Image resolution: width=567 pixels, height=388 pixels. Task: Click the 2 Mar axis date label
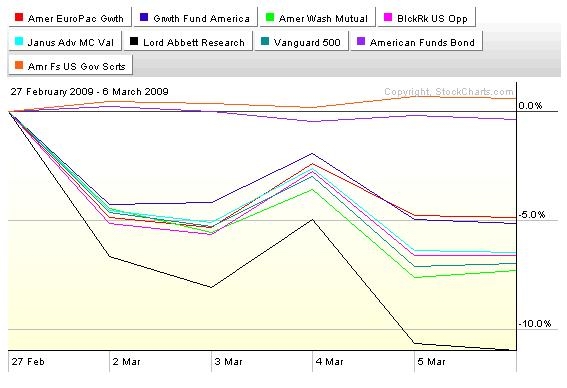[126, 362]
